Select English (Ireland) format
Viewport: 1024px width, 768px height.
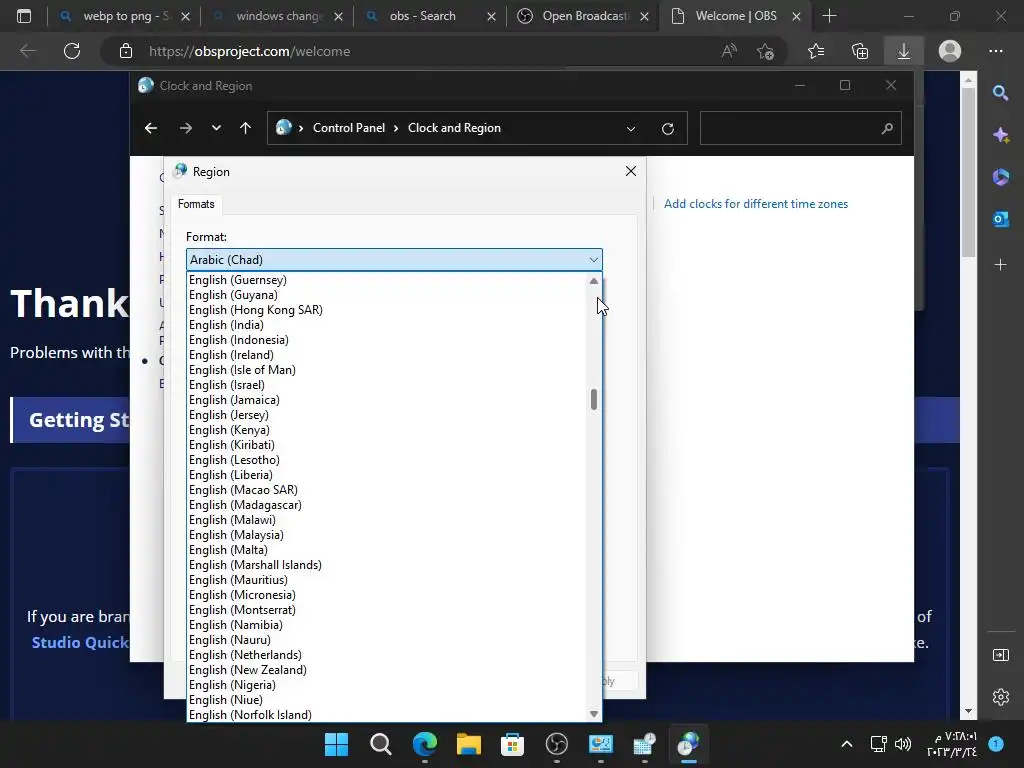[231, 355]
